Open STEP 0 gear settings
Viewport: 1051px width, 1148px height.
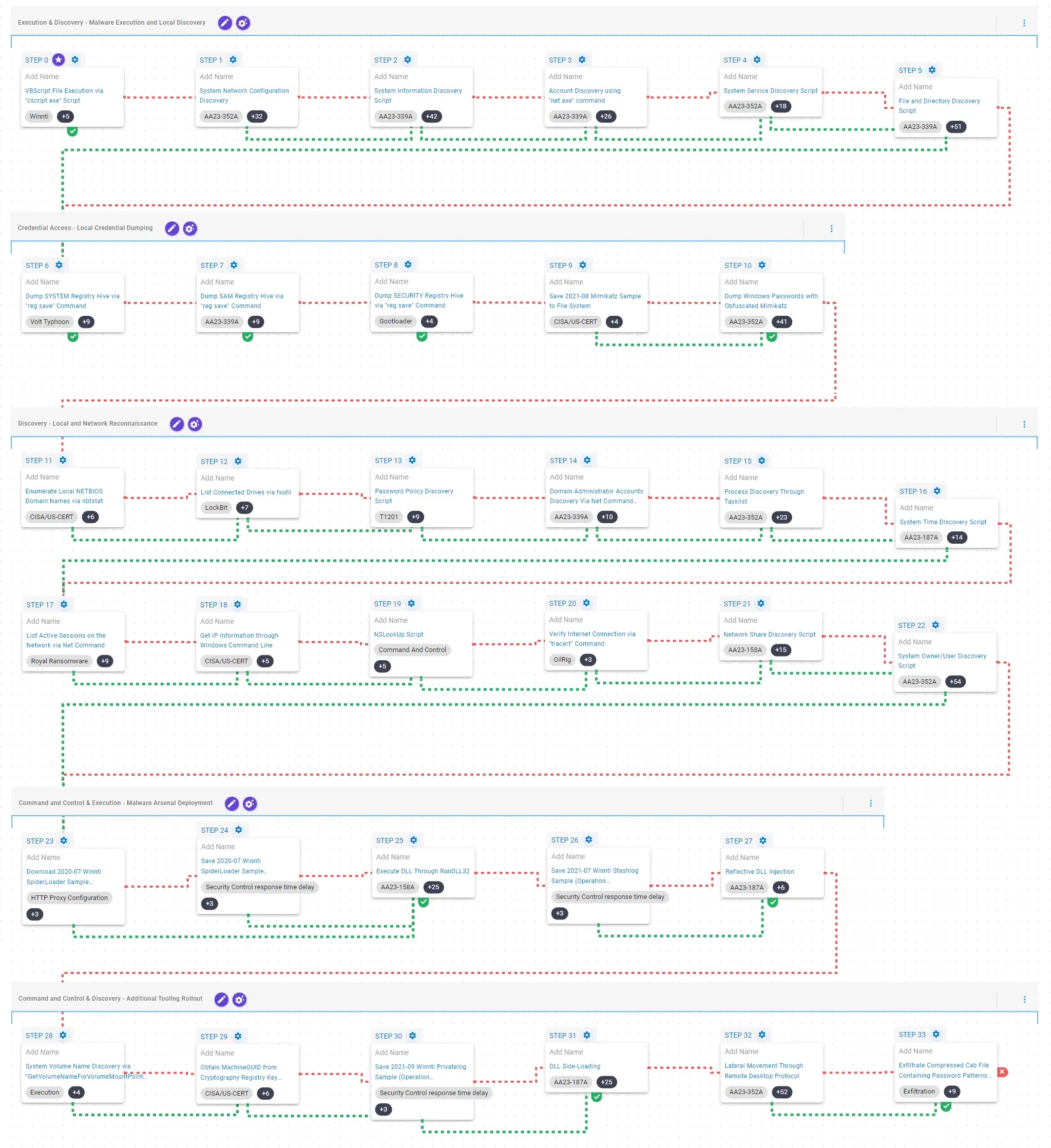pos(74,60)
